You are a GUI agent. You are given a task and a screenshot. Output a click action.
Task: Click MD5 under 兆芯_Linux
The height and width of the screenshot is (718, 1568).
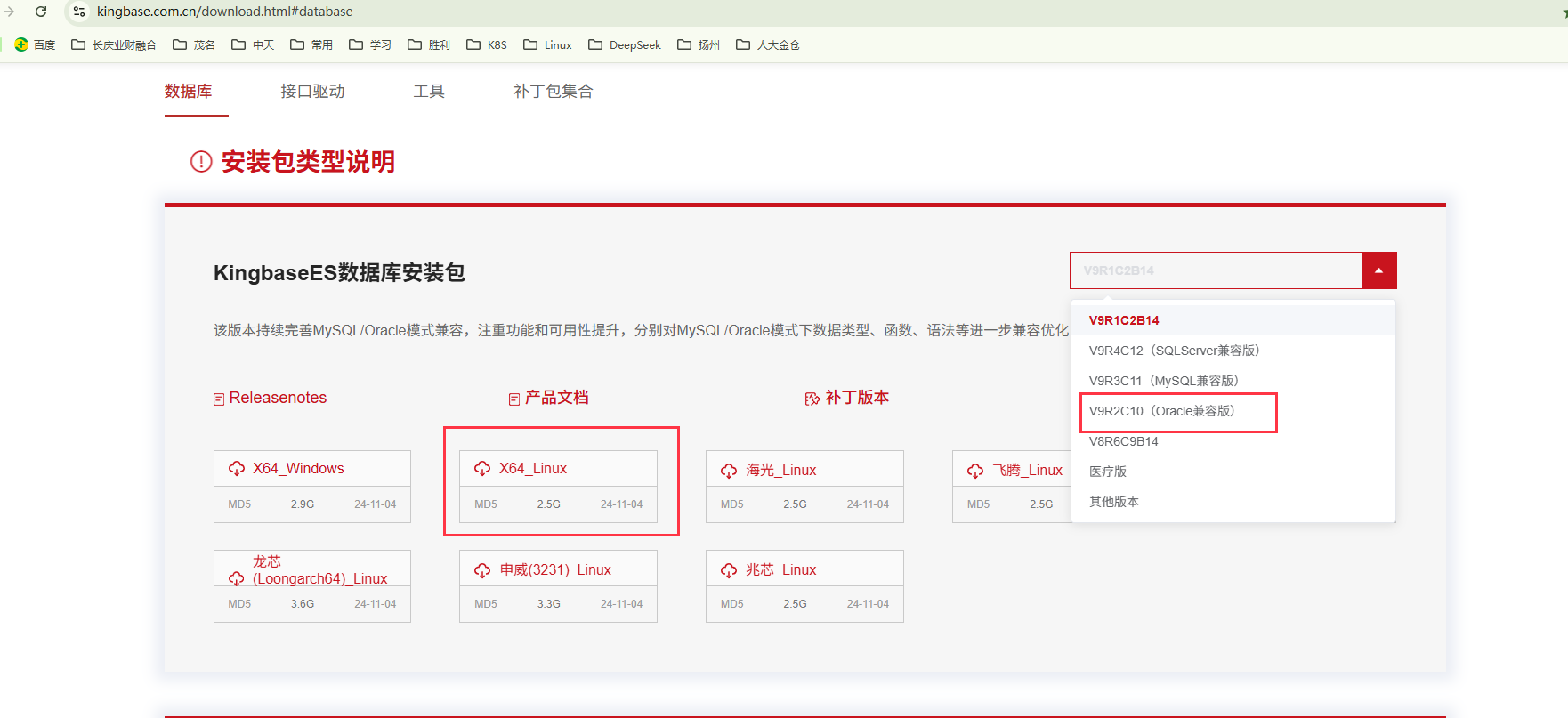(732, 604)
